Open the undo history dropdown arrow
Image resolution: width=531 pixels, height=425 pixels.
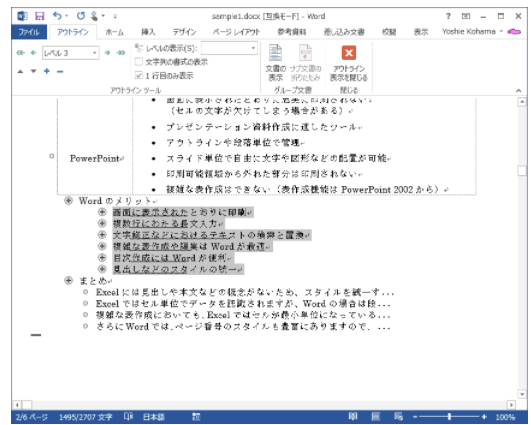coord(67,16)
